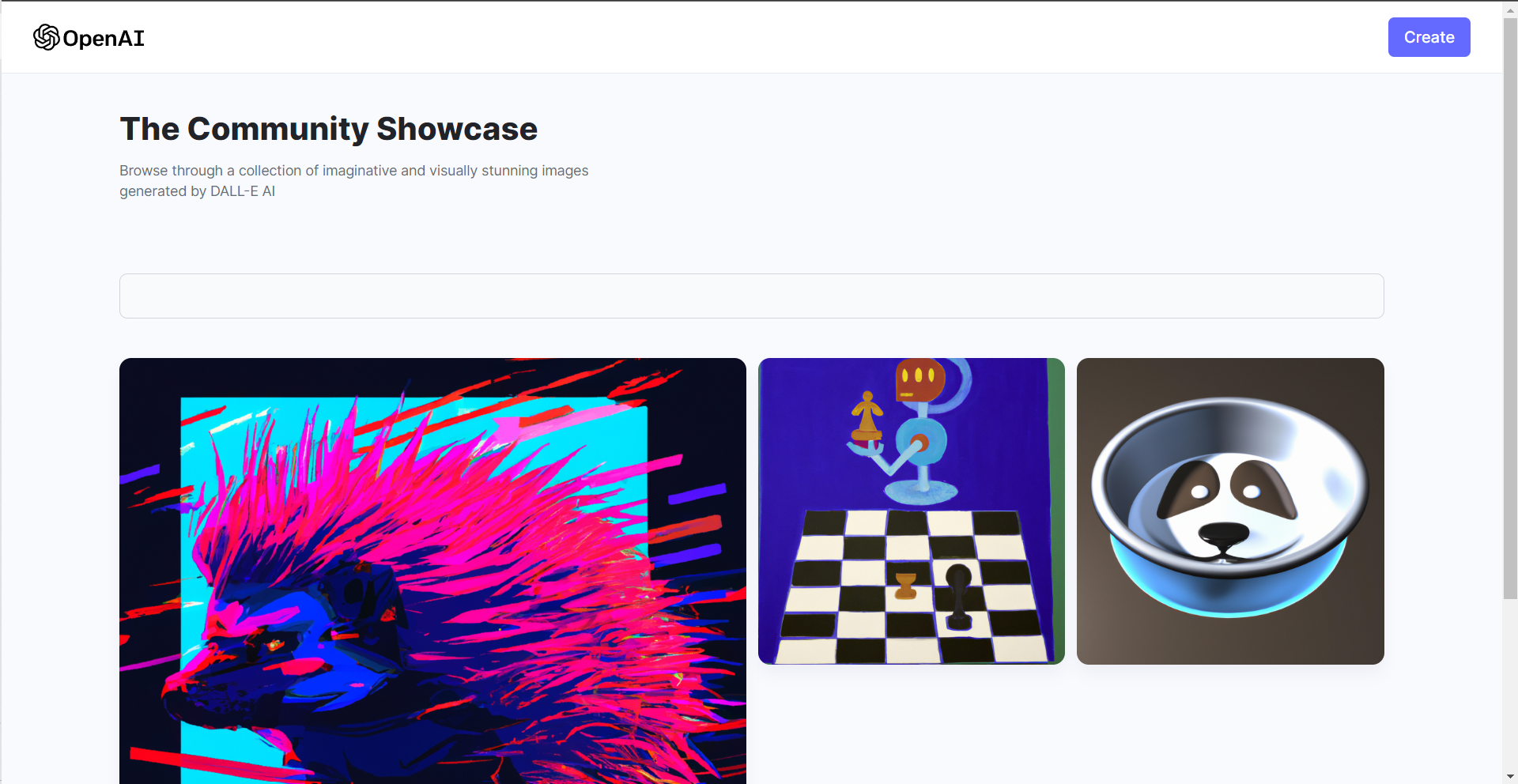Viewport: 1518px width, 784px height.
Task: Click the Browse through a collection description
Action: [x=353, y=181]
